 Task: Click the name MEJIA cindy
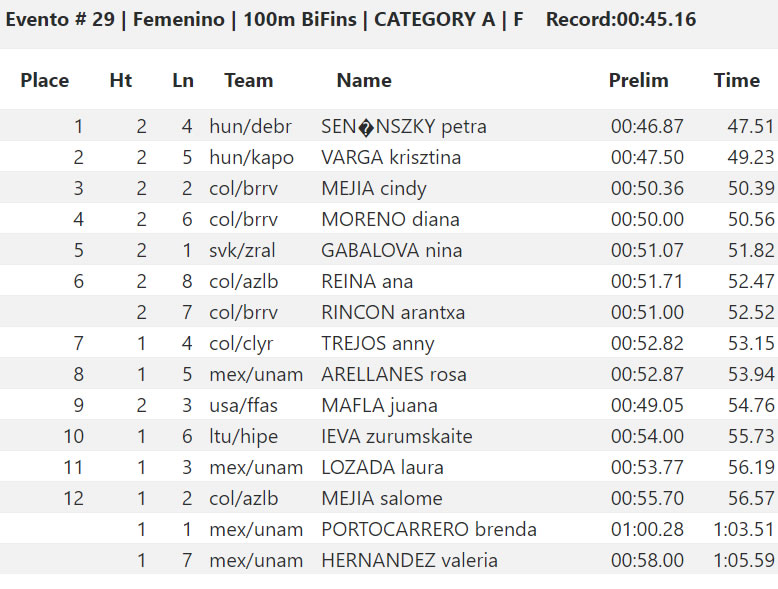pos(374,189)
